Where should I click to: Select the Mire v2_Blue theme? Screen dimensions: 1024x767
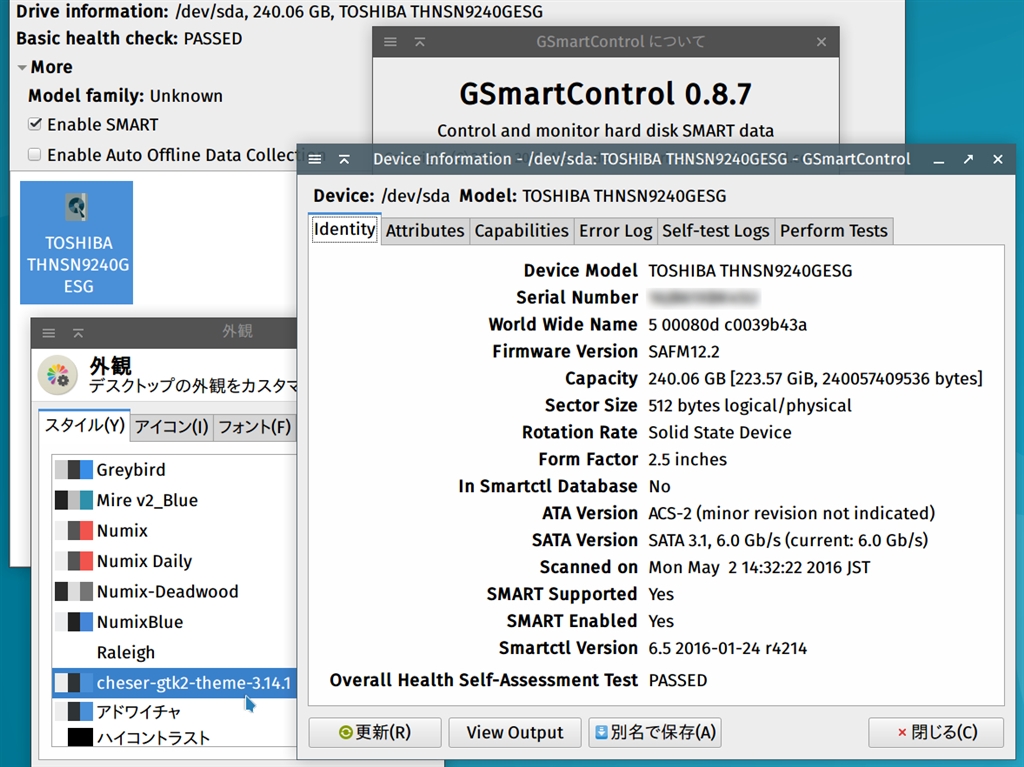[174, 500]
